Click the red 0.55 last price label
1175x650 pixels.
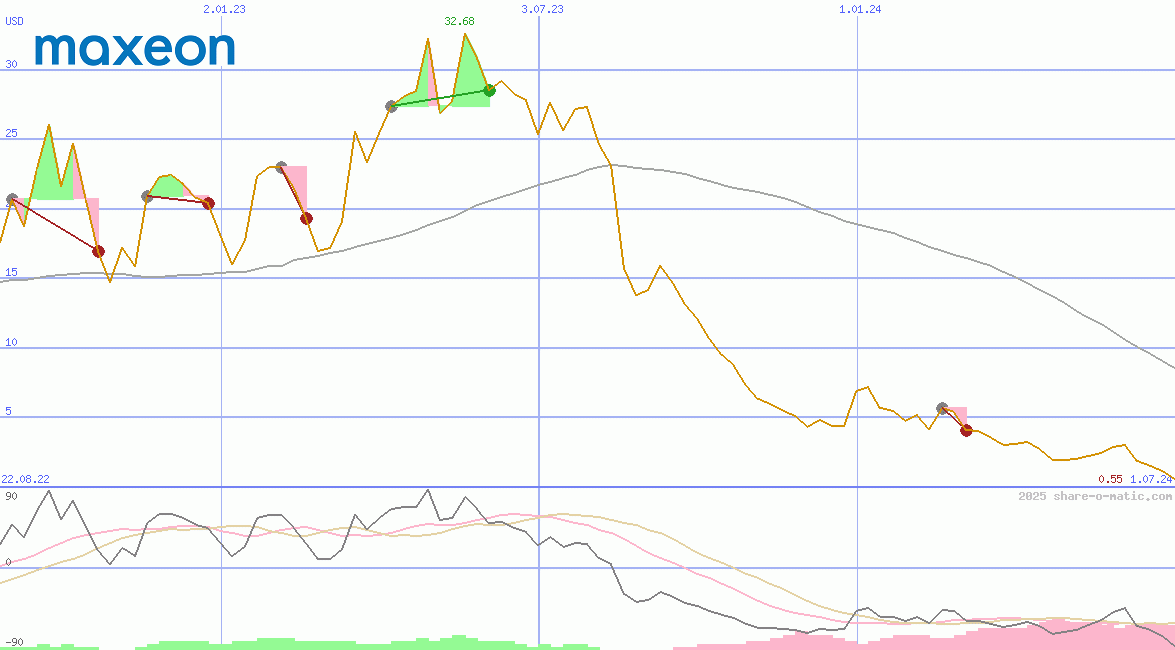(1110, 479)
